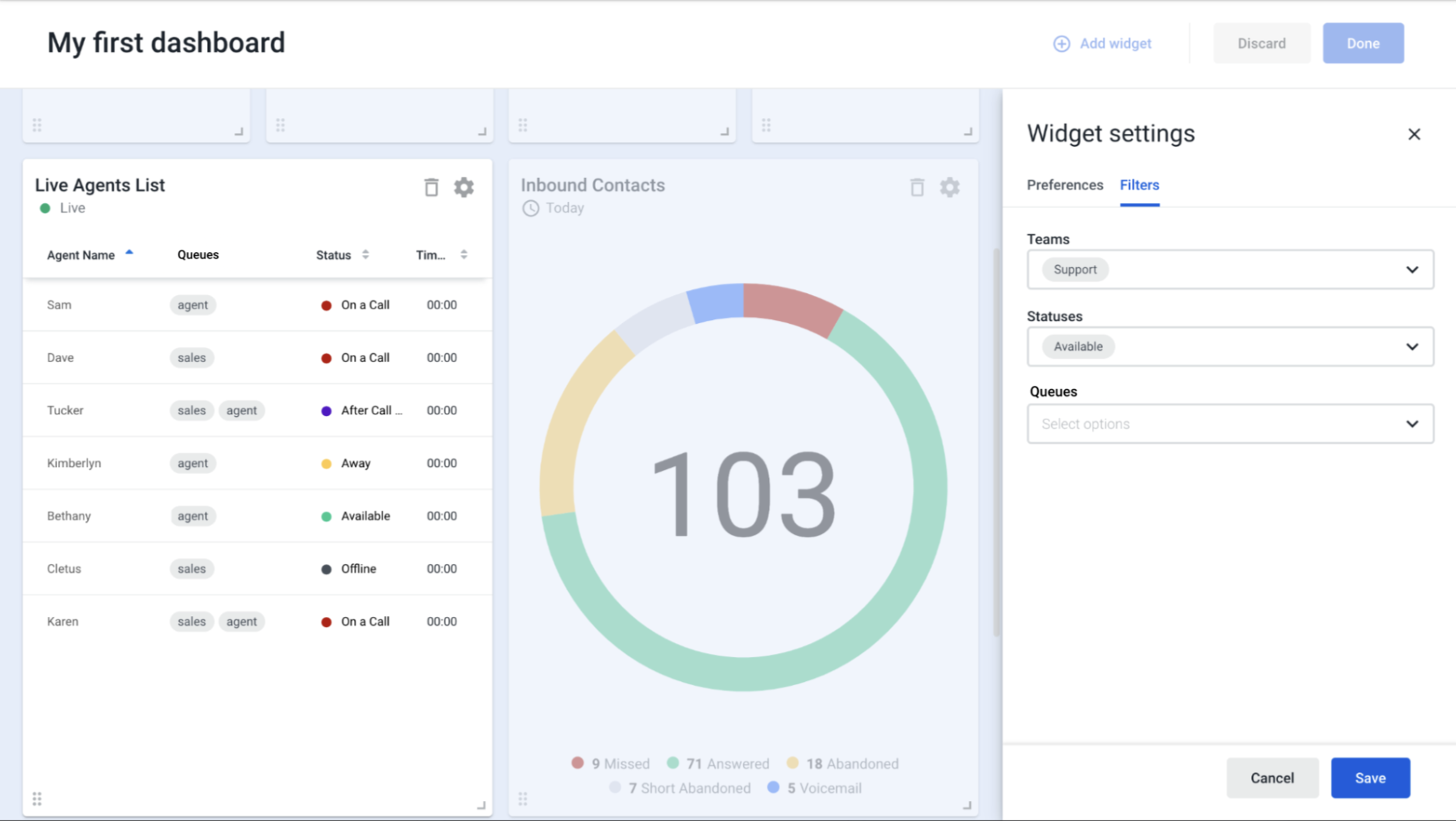
Task: Toggle Voicemail legend item
Action: pos(815,789)
